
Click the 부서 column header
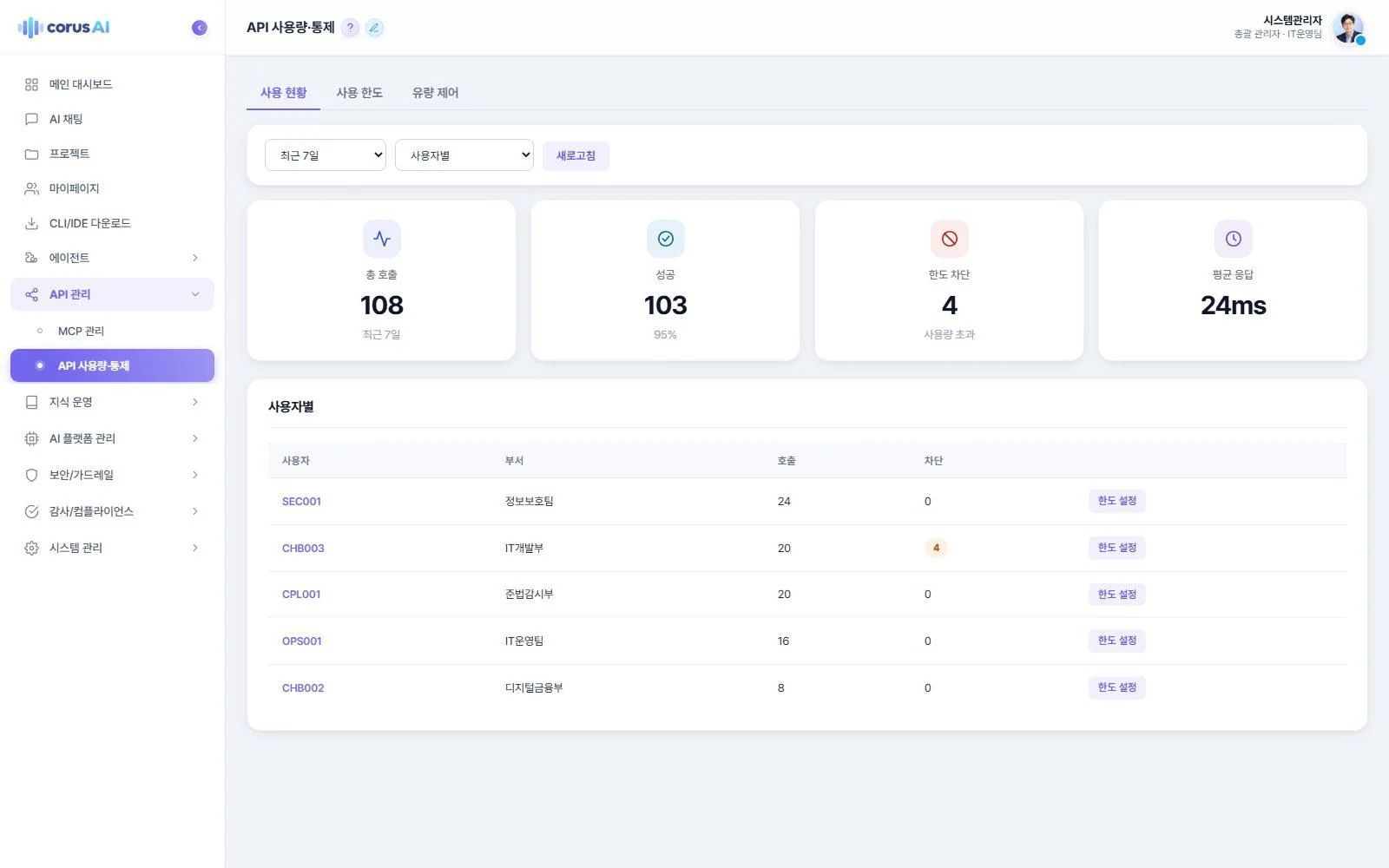pos(514,461)
